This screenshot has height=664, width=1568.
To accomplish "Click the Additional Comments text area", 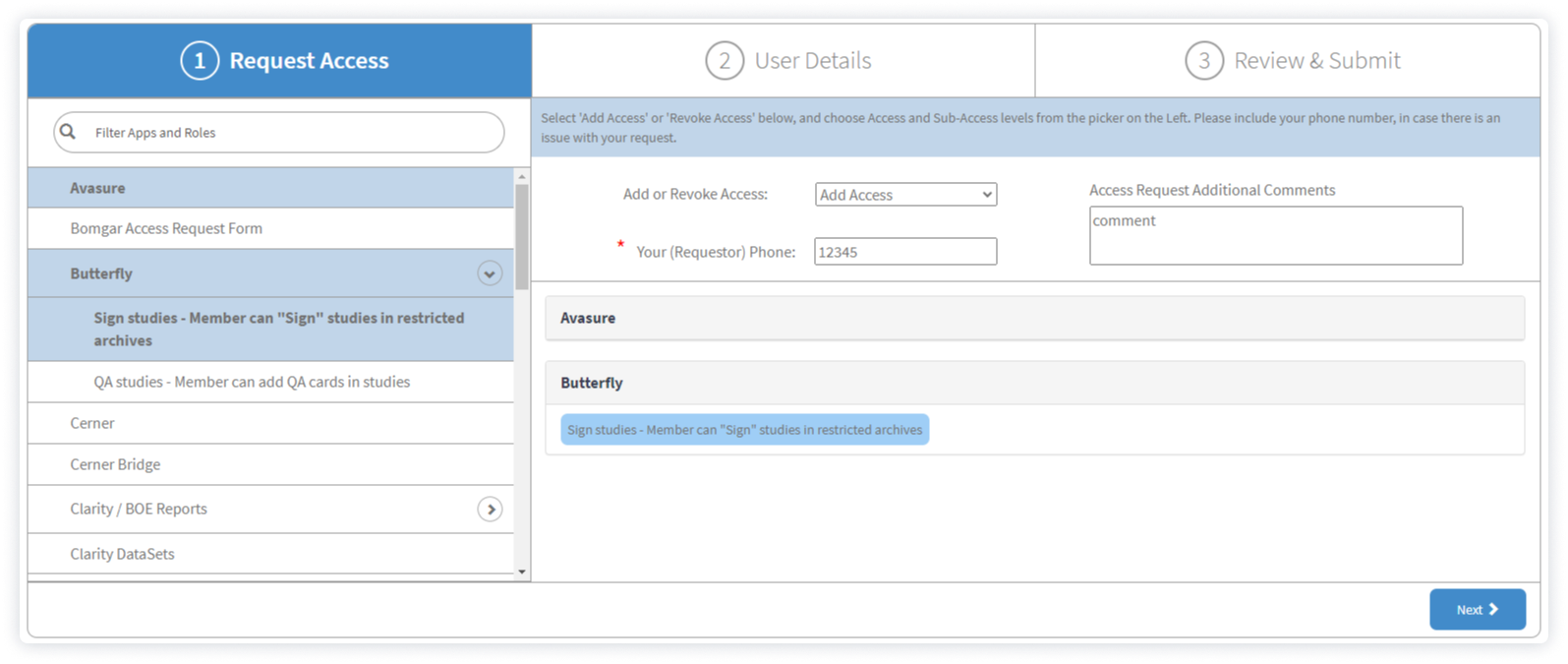I will point(1276,236).
